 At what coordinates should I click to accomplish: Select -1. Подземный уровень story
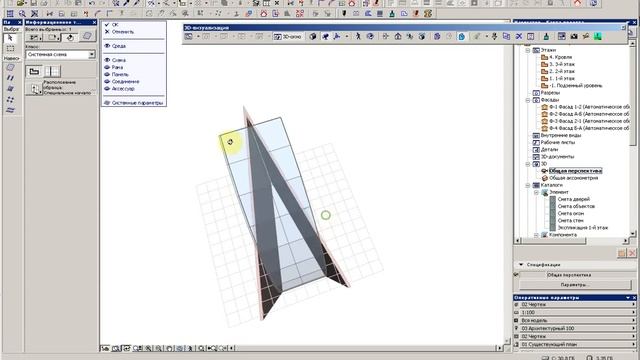[576, 86]
